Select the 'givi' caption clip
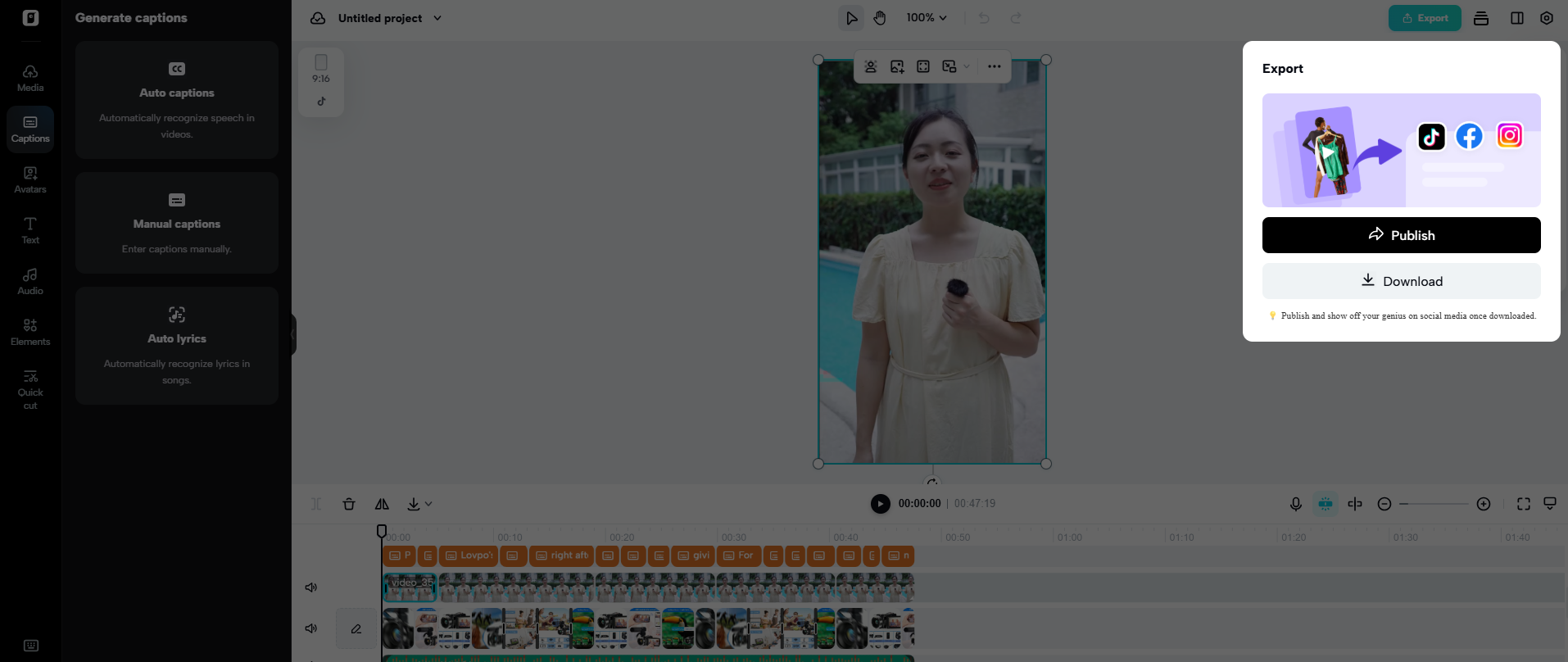The width and height of the screenshot is (1568, 662). pos(693,555)
